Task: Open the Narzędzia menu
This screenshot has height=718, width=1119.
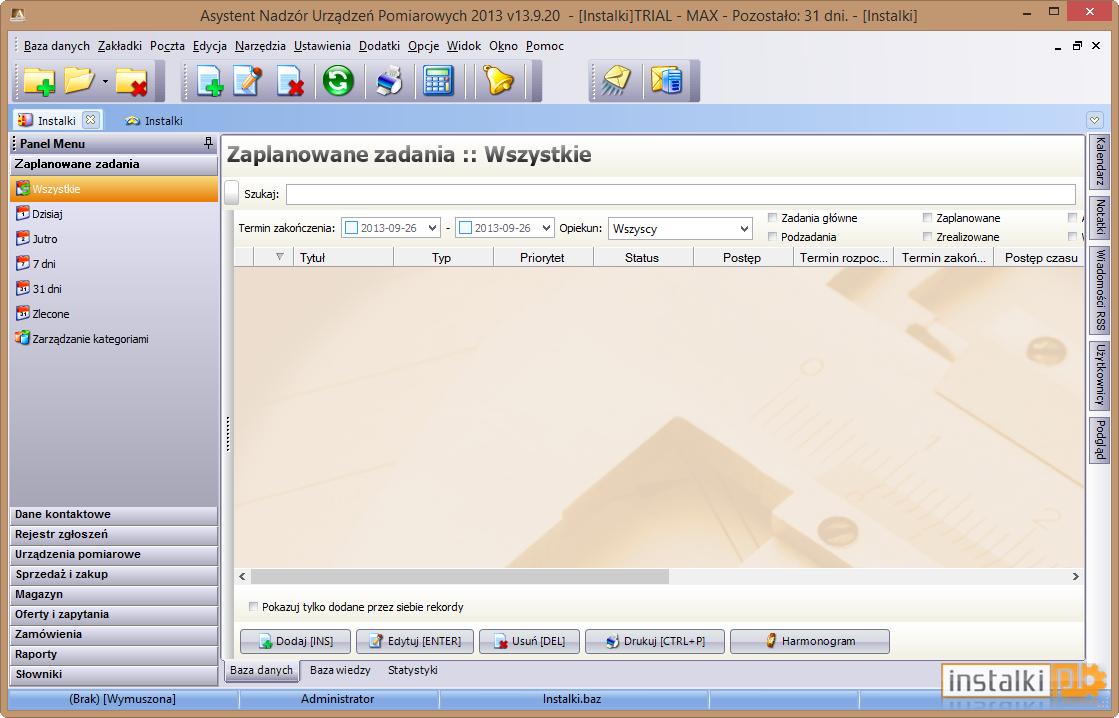Action: 260,46
